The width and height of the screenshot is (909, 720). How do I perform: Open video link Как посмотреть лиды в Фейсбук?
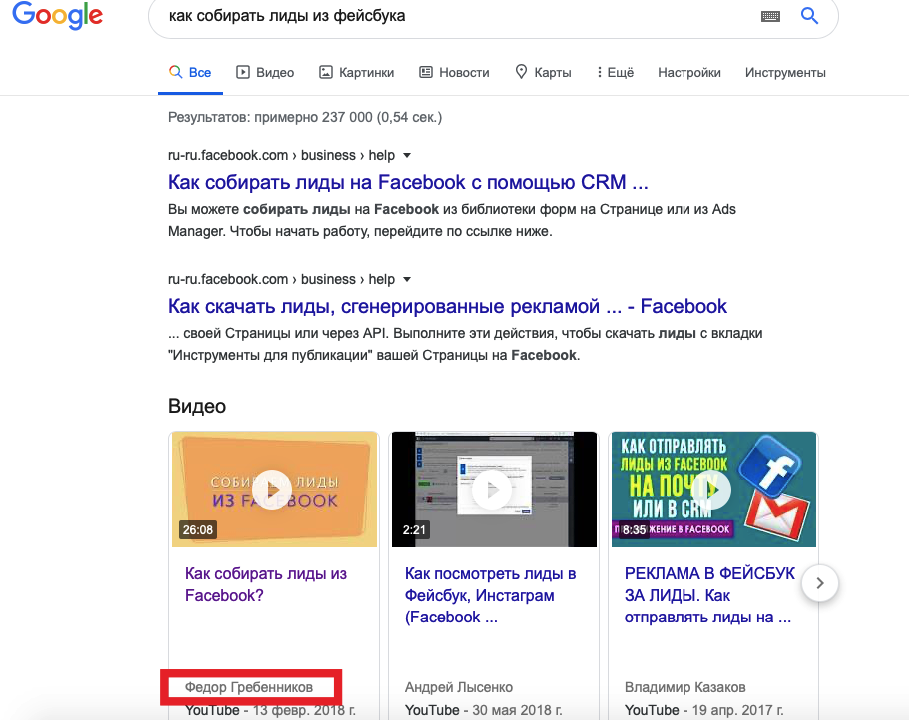pyautogui.click(x=490, y=595)
